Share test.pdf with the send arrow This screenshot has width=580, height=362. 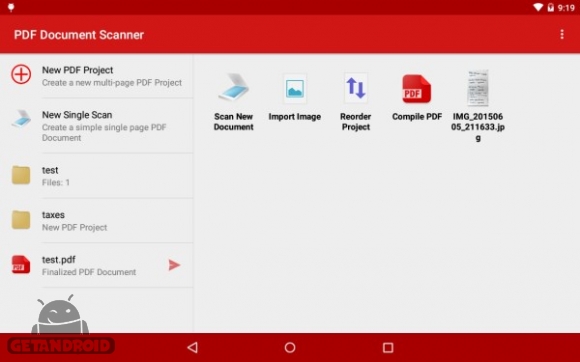tap(174, 265)
